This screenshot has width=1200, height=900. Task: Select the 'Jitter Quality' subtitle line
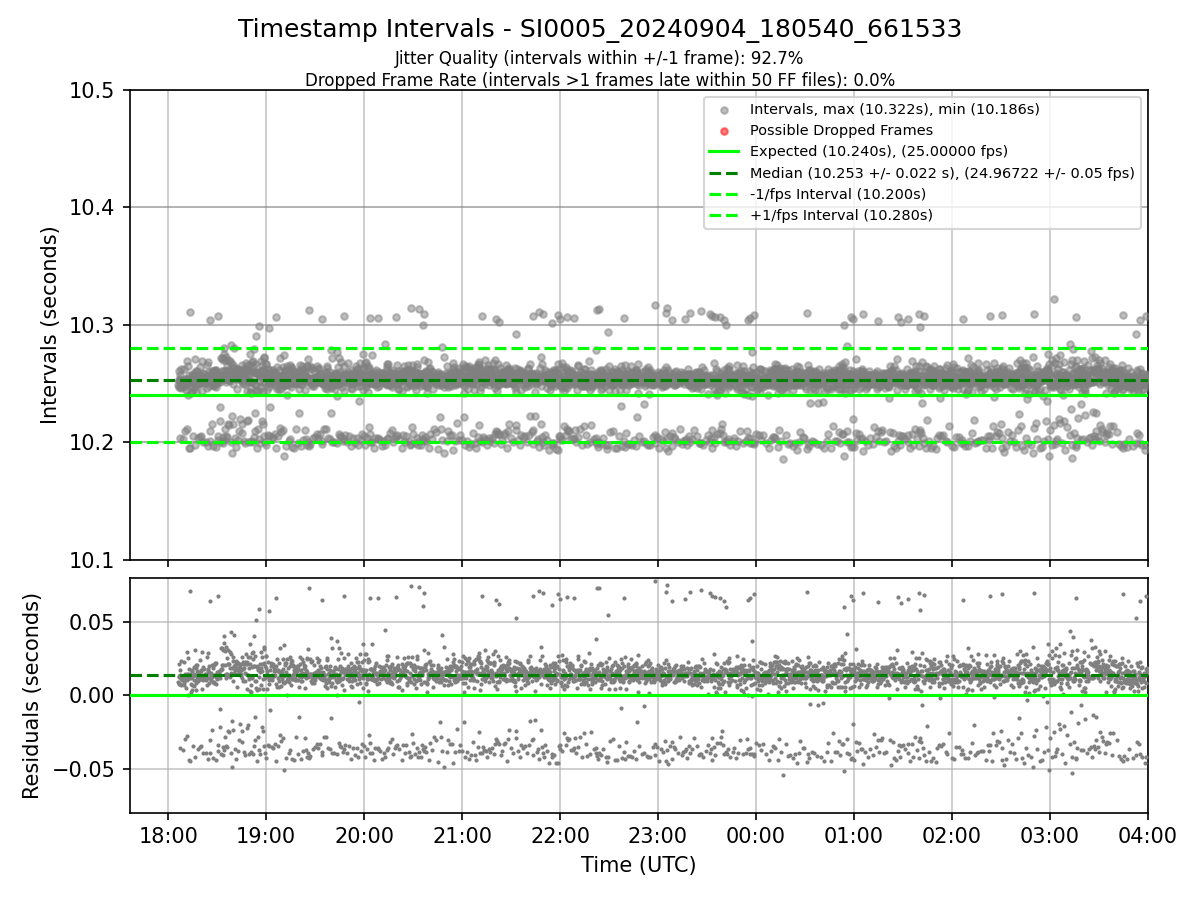click(599, 58)
